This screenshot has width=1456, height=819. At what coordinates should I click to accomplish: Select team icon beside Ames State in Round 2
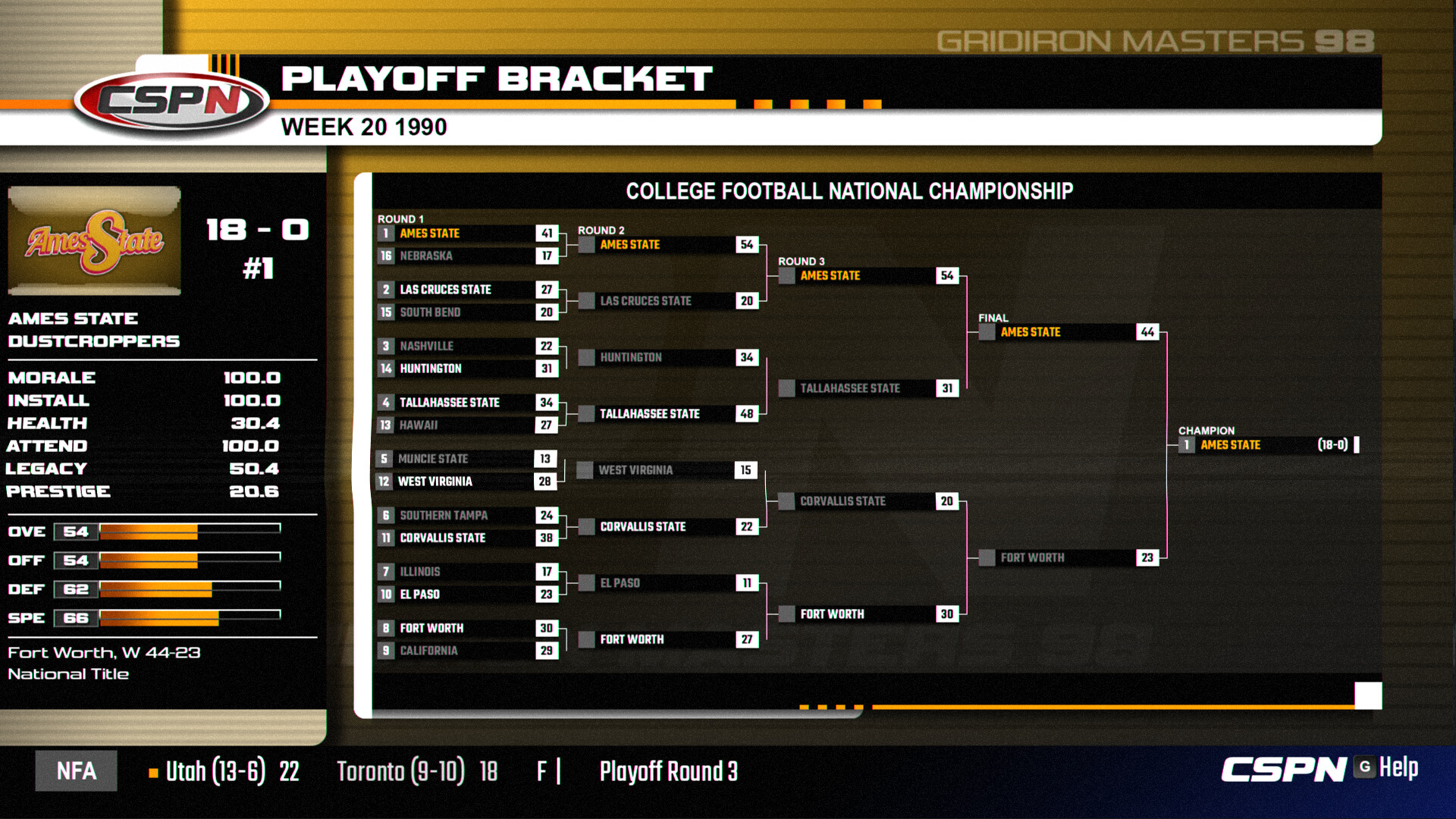pyautogui.click(x=586, y=245)
